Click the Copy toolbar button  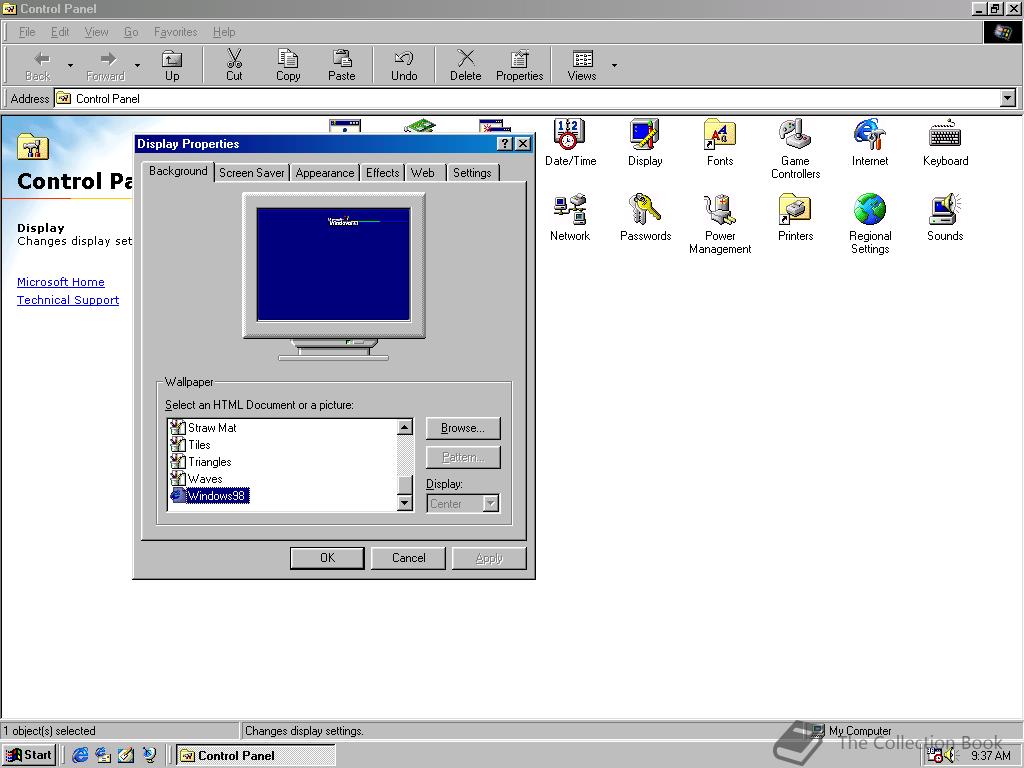pos(288,65)
